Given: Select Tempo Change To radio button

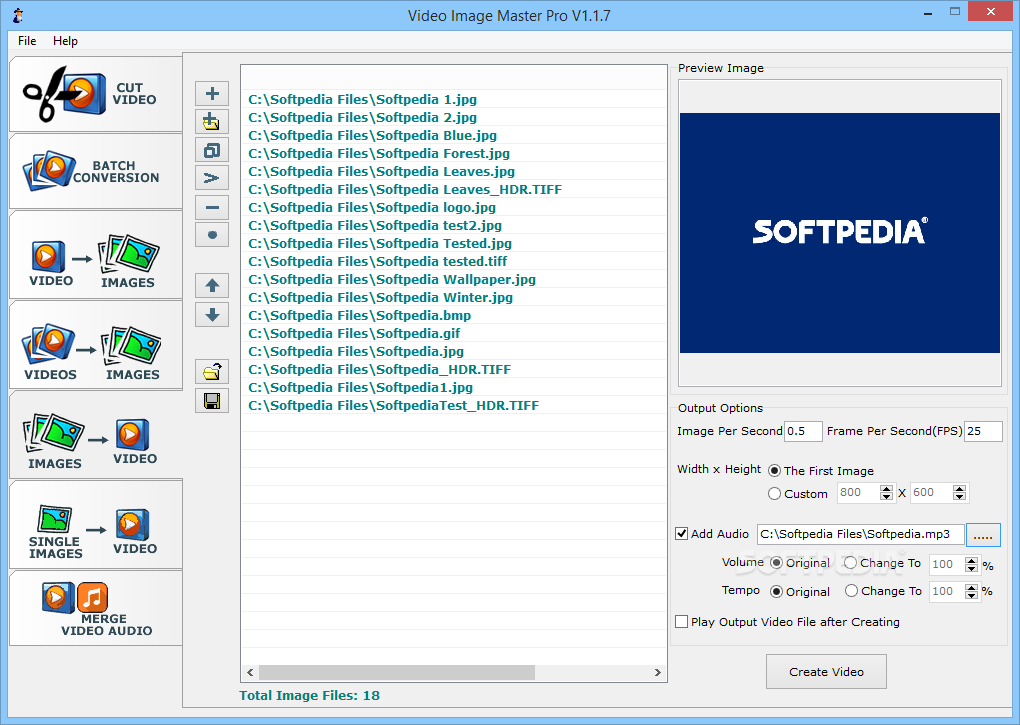Looking at the screenshot, I should coord(852,591).
